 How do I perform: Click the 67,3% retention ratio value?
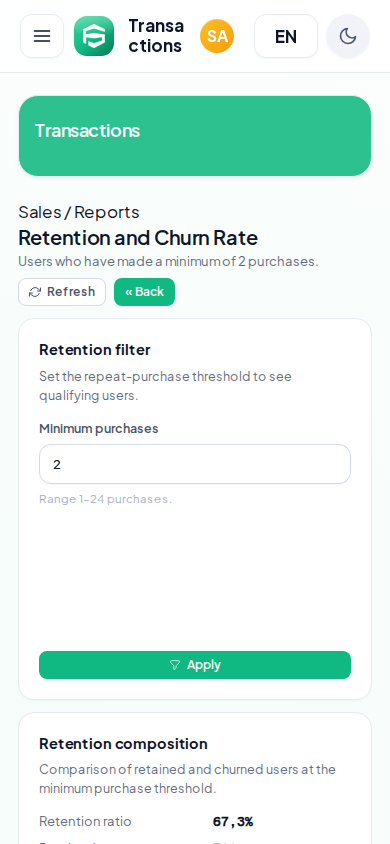(233, 822)
